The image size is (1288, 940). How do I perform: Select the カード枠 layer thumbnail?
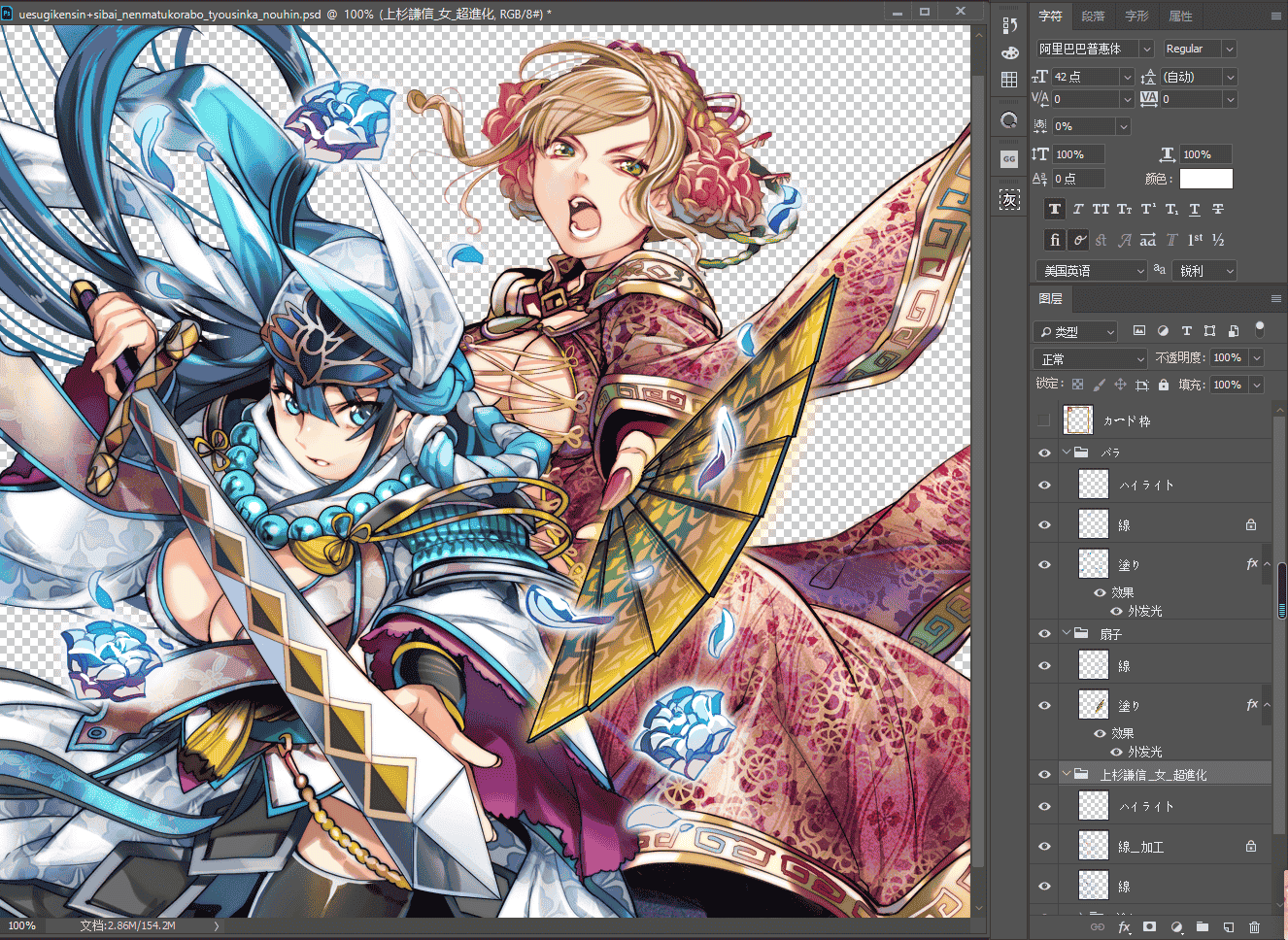point(1078,420)
